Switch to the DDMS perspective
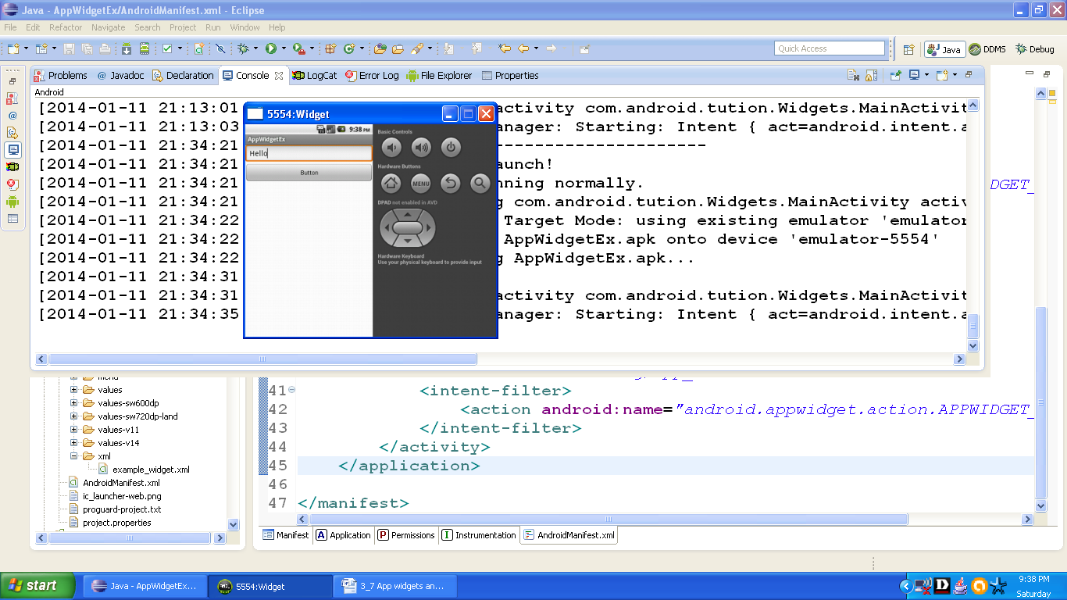The width and height of the screenshot is (1067, 600). click(x=987, y=49)
